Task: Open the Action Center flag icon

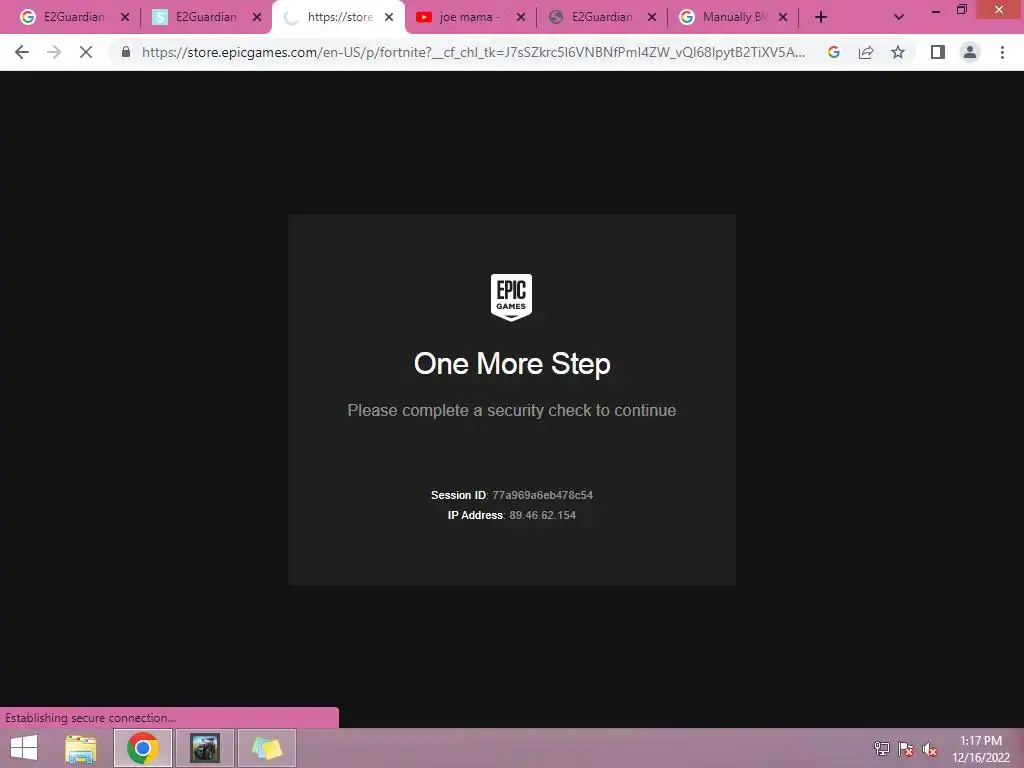Action: (x=906, y=749)
